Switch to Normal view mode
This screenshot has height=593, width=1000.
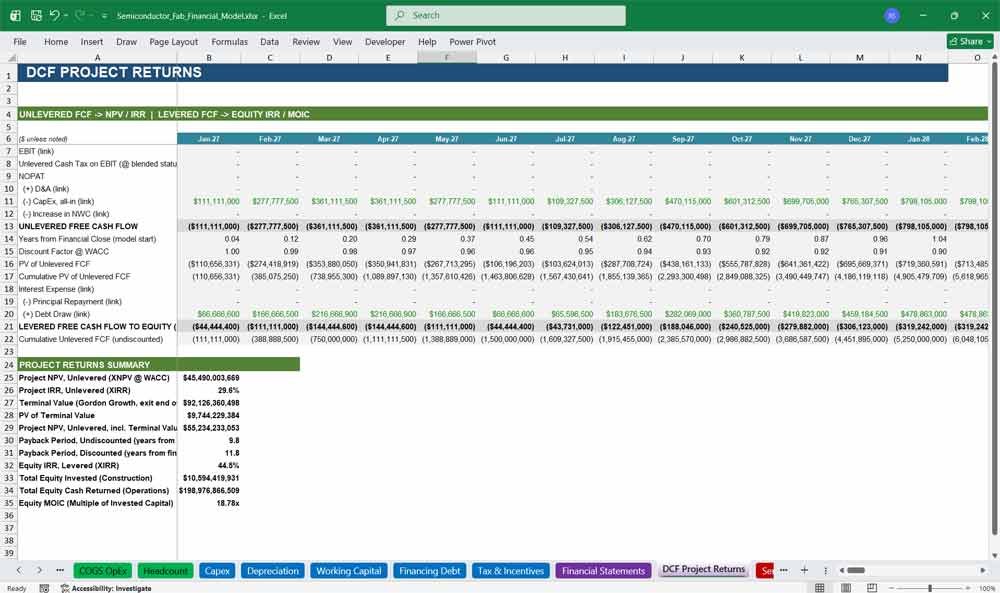820,588
